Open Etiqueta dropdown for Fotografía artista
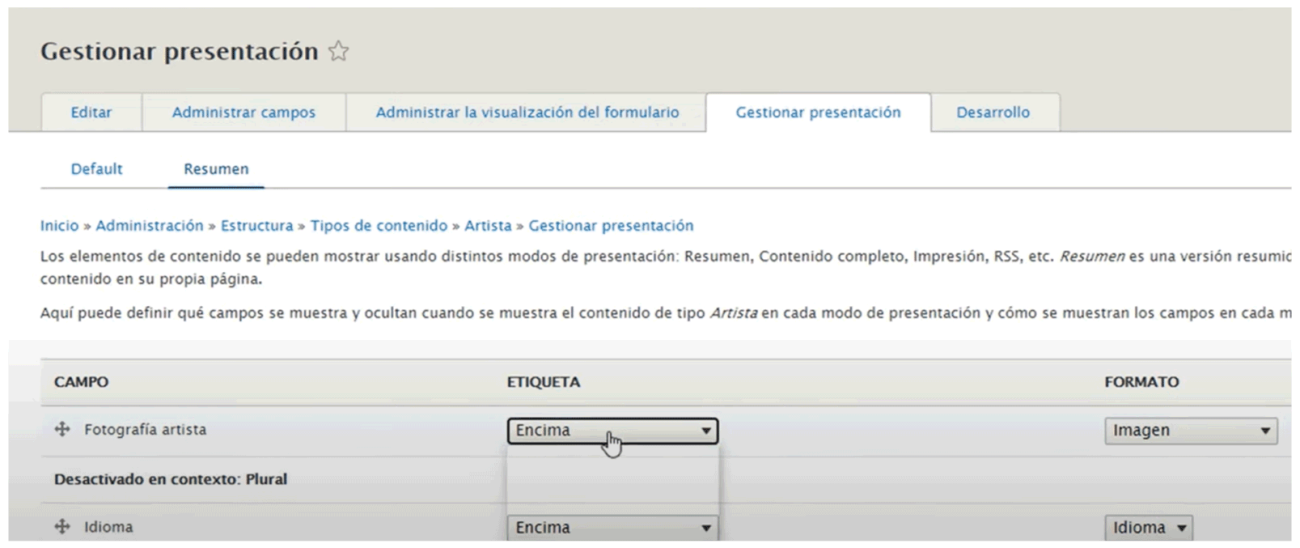The width and height of the screenshot is (1300, 548). pyautogui.click(x=612, y=431)
